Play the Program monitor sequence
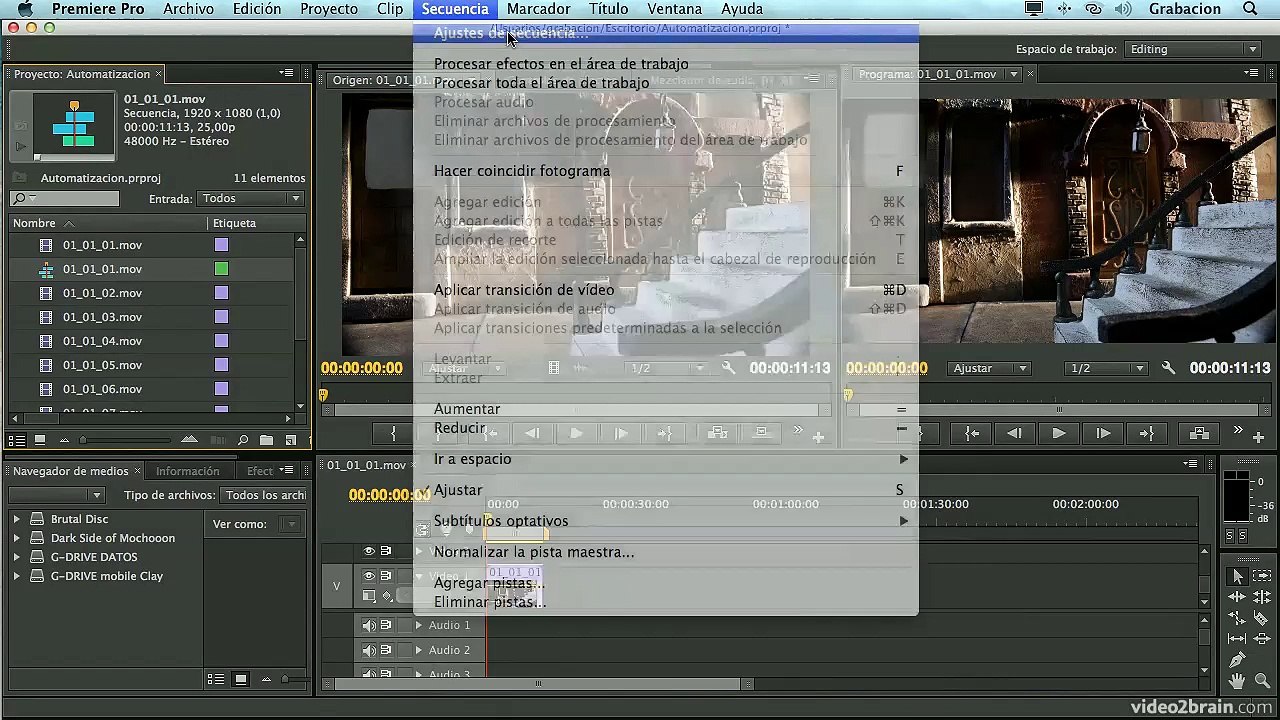Viewport: 1280px width, 720px height. coord(1059,433)
